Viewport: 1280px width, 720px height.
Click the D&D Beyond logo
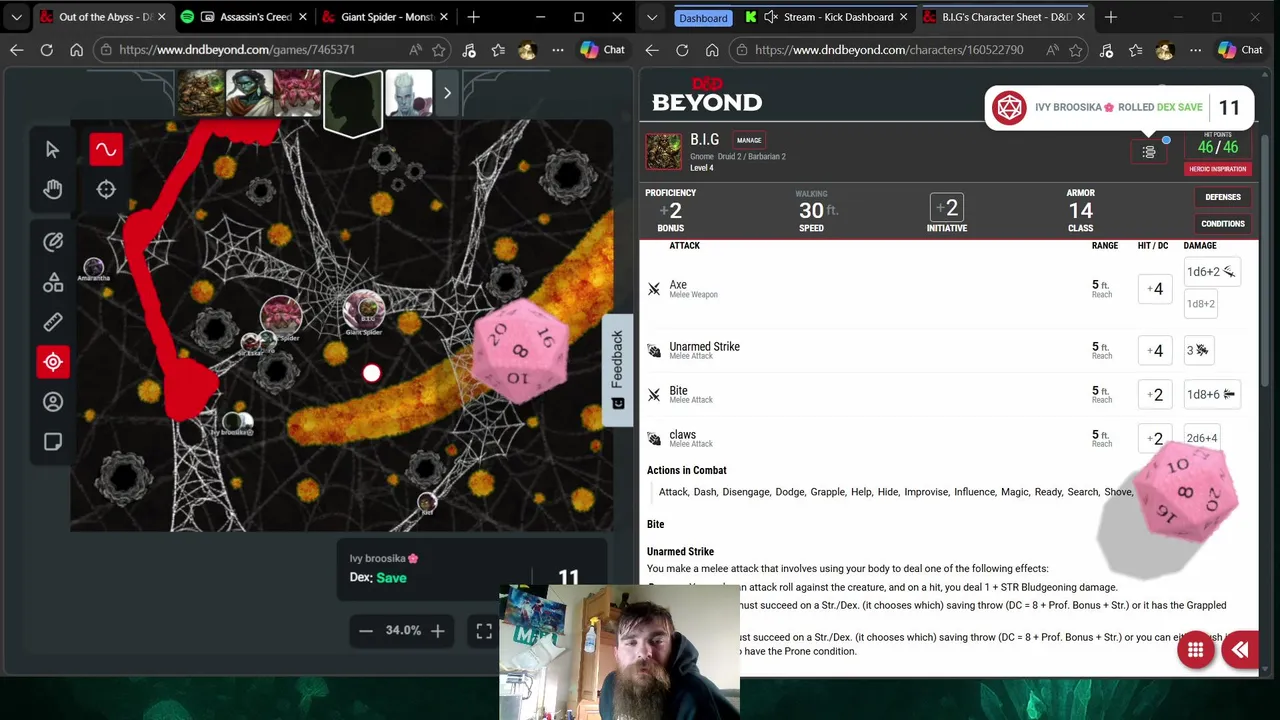click(x=707, y=95)
